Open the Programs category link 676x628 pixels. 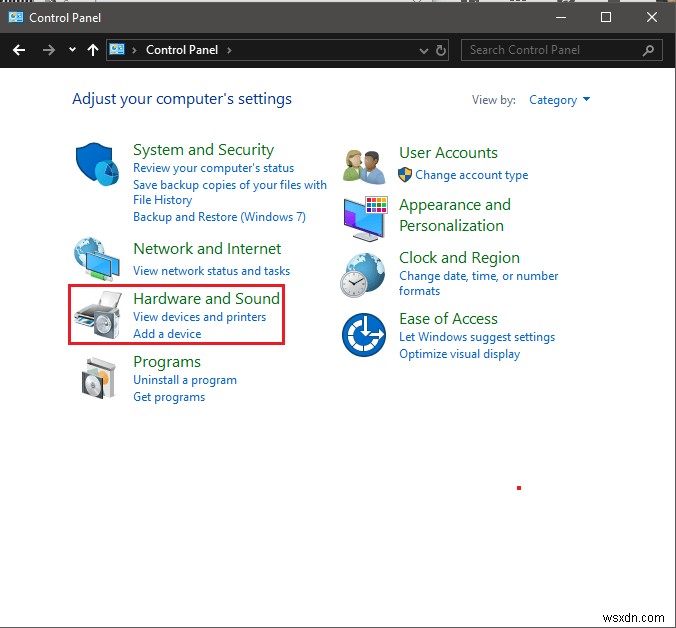[167, 362]
